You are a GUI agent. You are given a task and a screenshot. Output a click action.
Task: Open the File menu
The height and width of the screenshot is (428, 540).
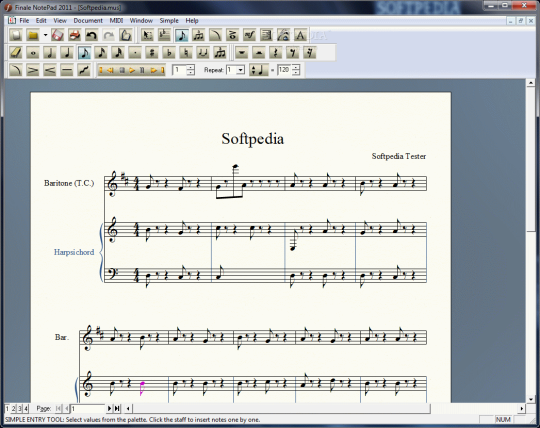pyautogui.click(x=24, y=21)
